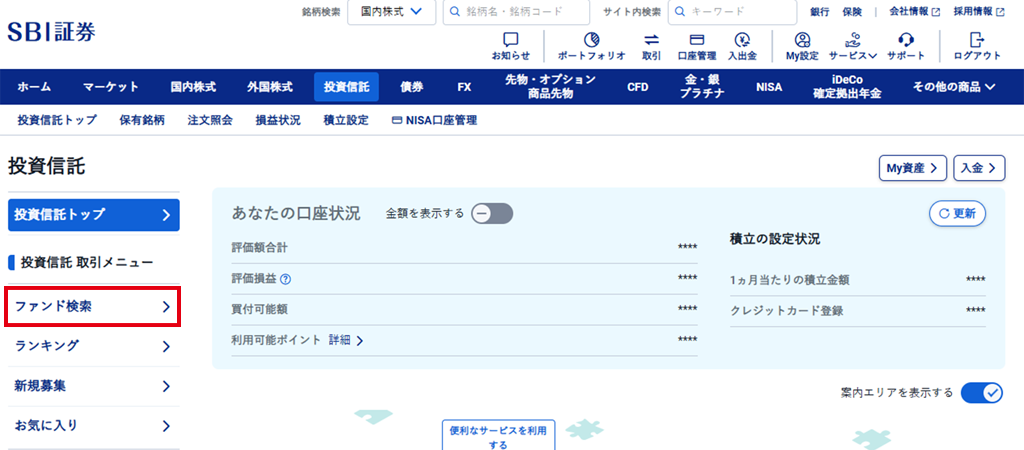Toggle 金額を表示する switch
This screenshot has height=450, width=1024.
coord(492,214)
